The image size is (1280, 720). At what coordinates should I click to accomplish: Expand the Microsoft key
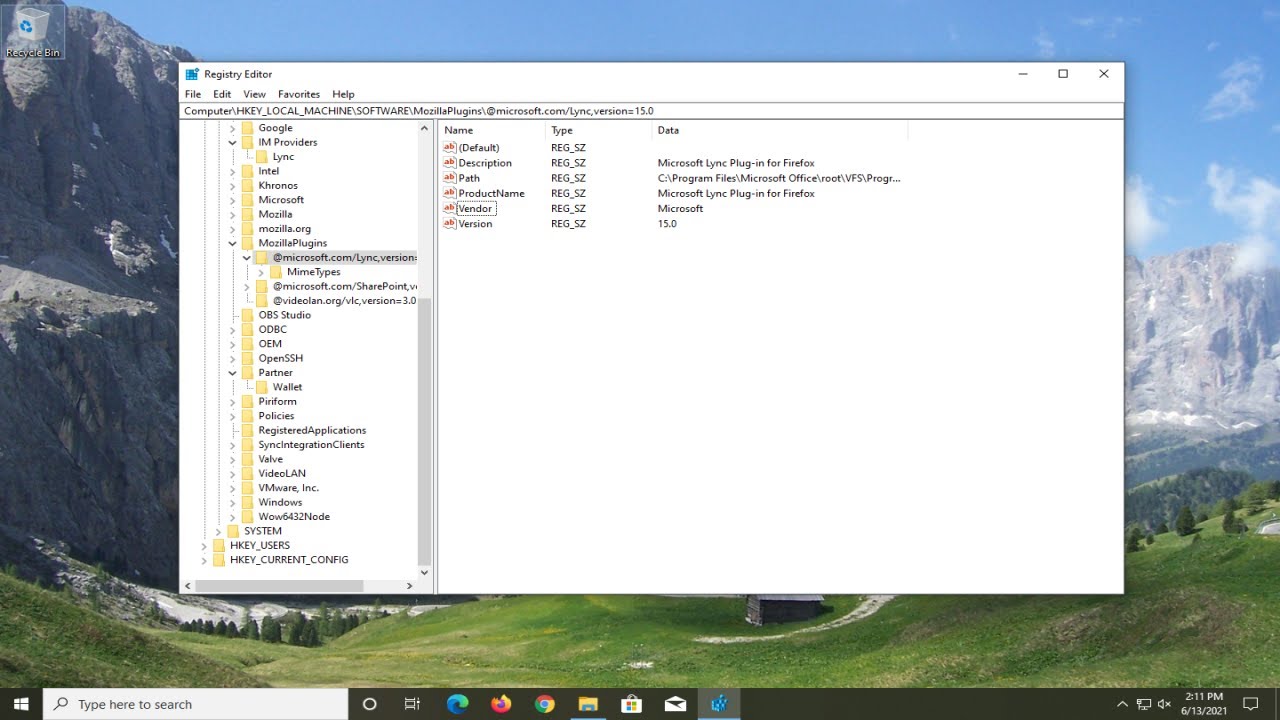coord(232,200)
